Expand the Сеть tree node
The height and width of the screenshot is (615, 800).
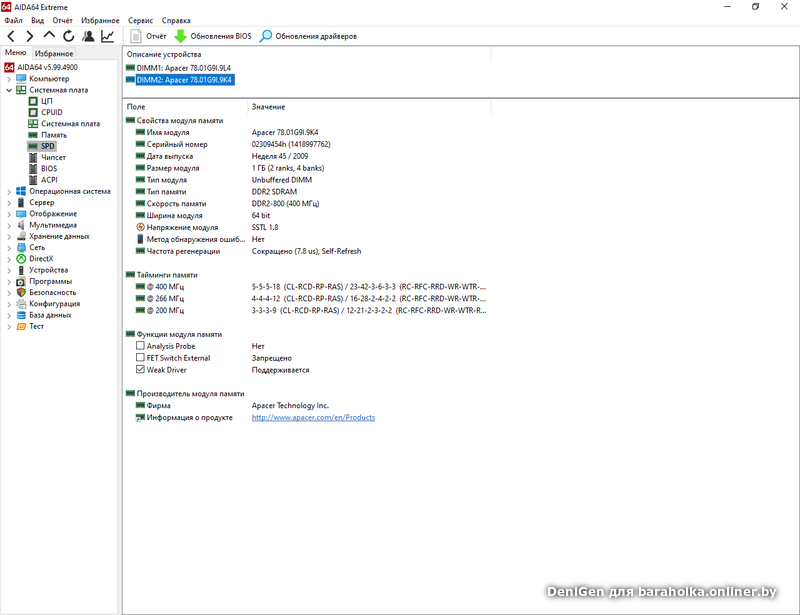tap(9, 248)
